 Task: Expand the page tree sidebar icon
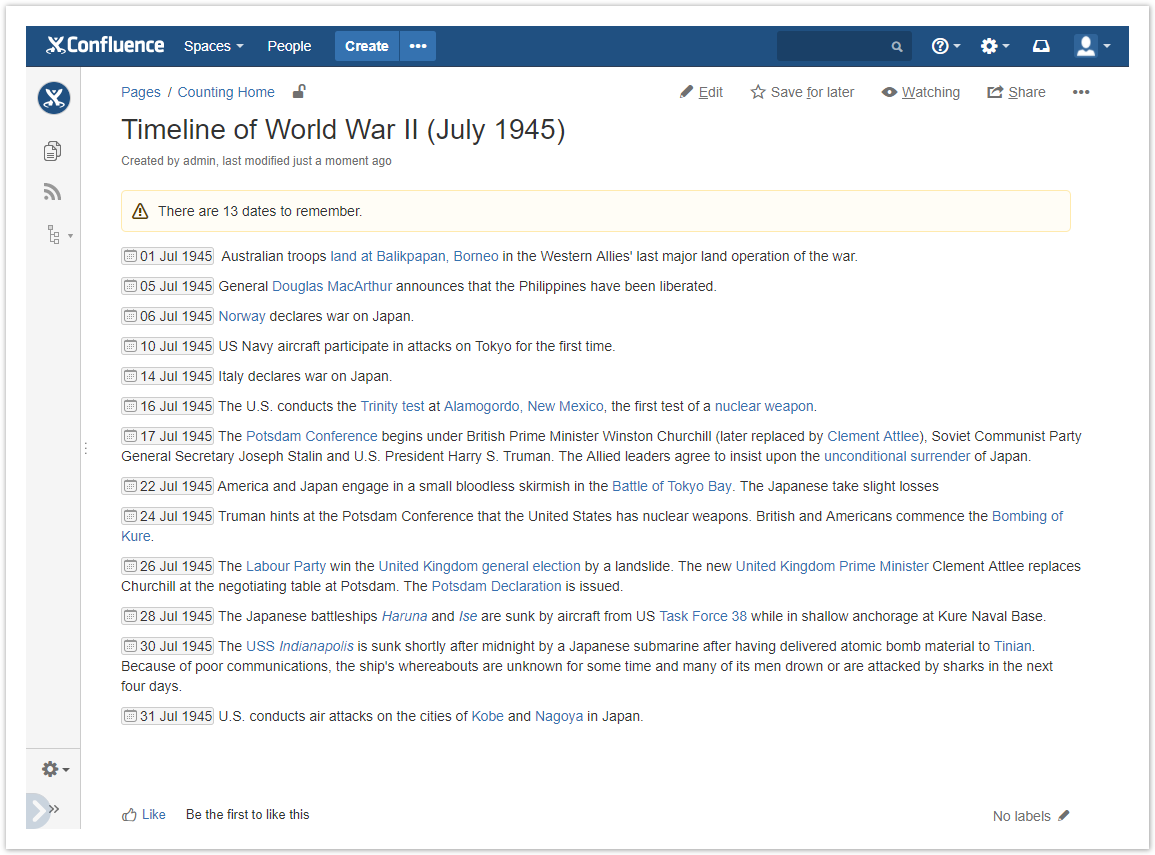click(59, 235)
